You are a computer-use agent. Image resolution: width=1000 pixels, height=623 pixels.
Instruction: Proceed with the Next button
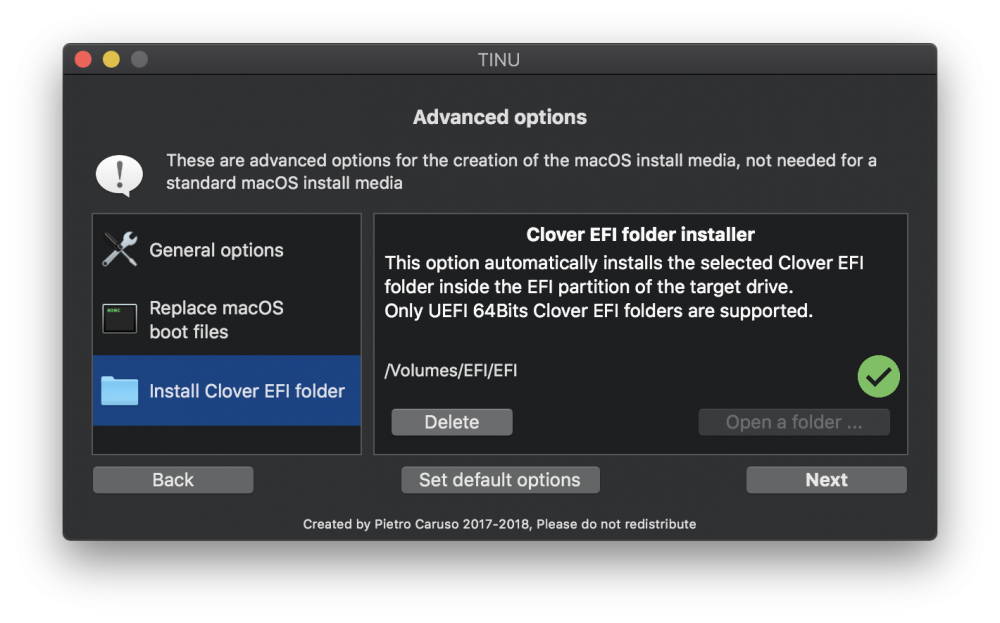coord(826,480)
